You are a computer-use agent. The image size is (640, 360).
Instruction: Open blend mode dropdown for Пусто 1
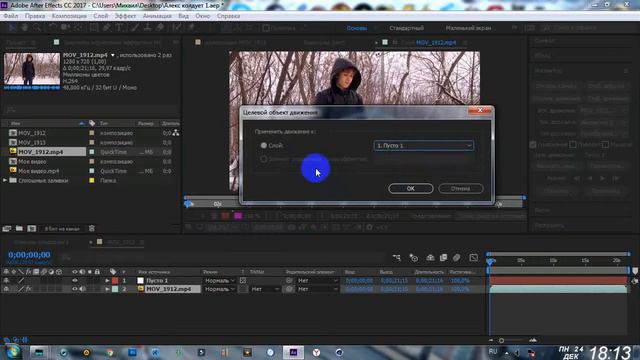(220, 280)
